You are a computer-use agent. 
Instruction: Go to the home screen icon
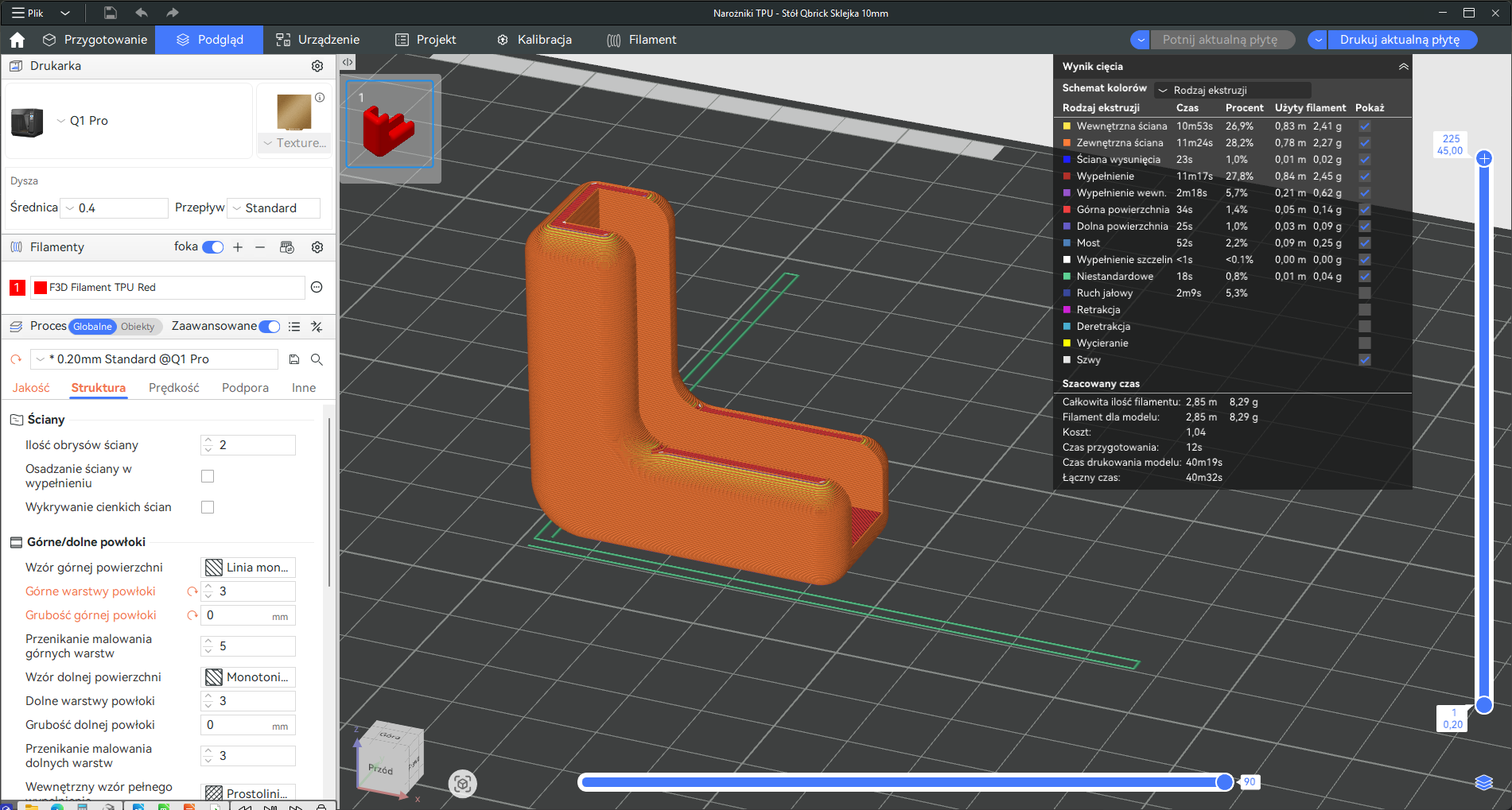click(17, 40)
